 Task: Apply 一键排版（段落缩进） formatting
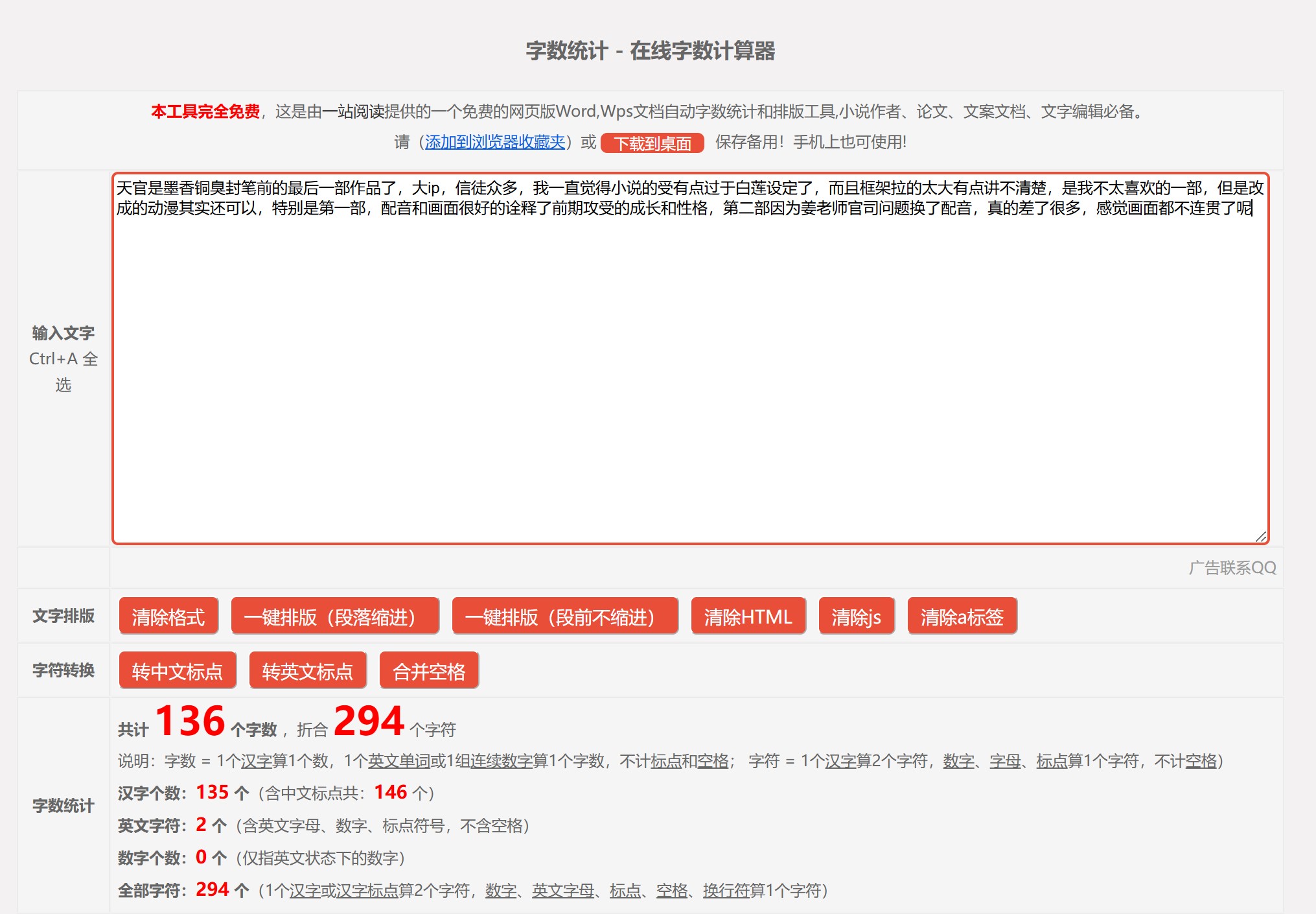click(x=335, y=616)
